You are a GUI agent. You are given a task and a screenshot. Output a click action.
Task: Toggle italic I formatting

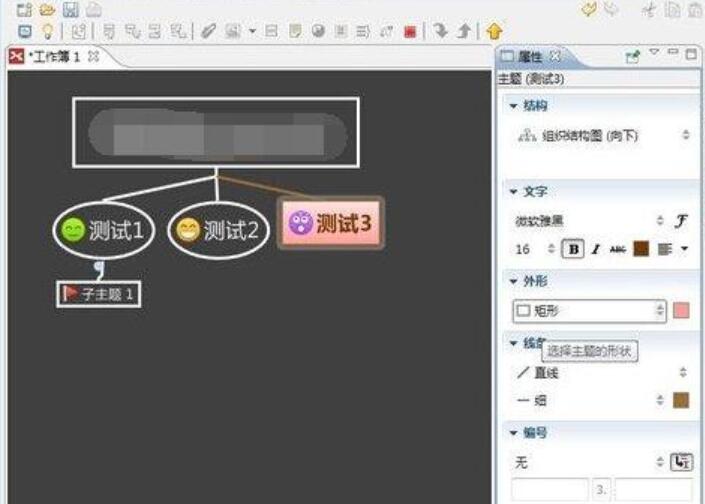tap(596, 249)
